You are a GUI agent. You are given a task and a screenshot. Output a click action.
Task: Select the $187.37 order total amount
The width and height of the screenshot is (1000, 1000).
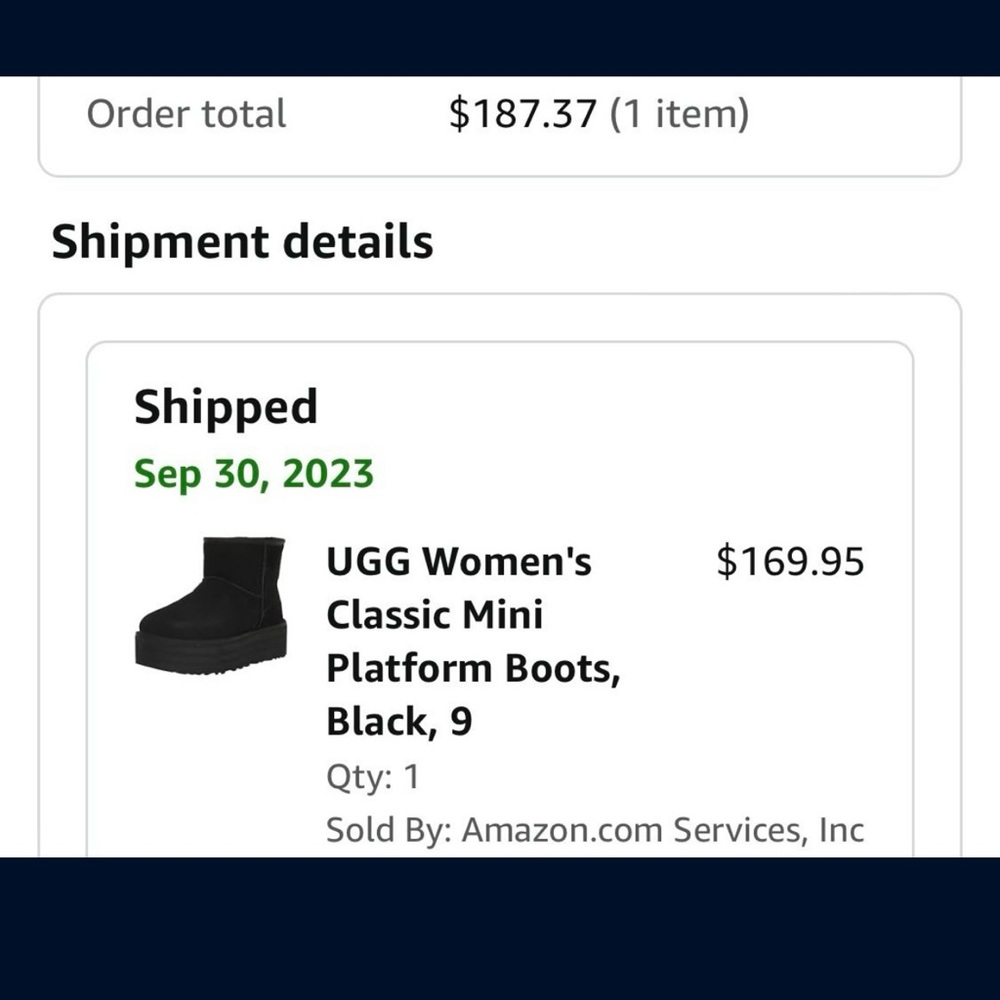pos(522,114)
